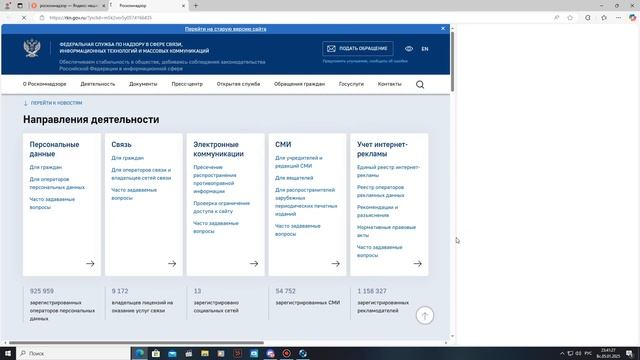Open Для граждан under Связь
Screen dimensions: 640x360
(127, 158)
